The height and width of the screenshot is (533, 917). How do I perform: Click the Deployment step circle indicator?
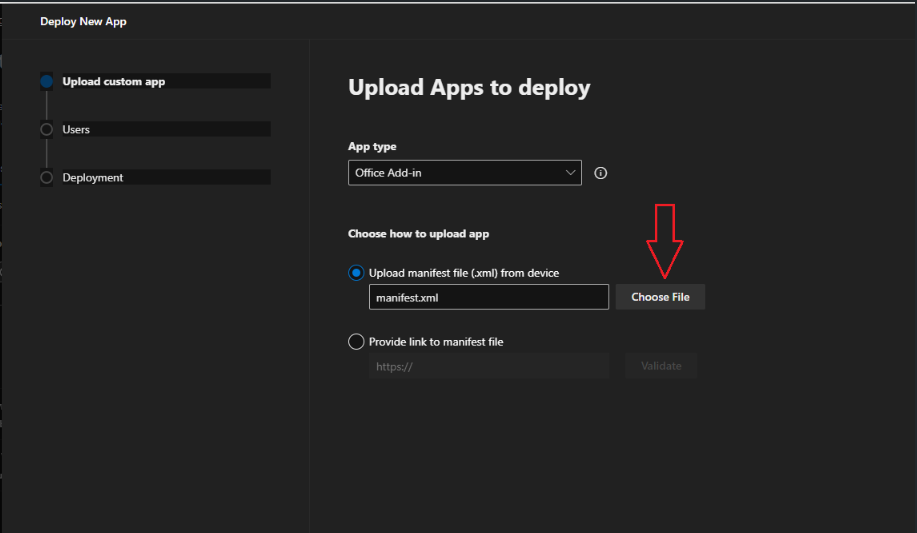[46, 178]
